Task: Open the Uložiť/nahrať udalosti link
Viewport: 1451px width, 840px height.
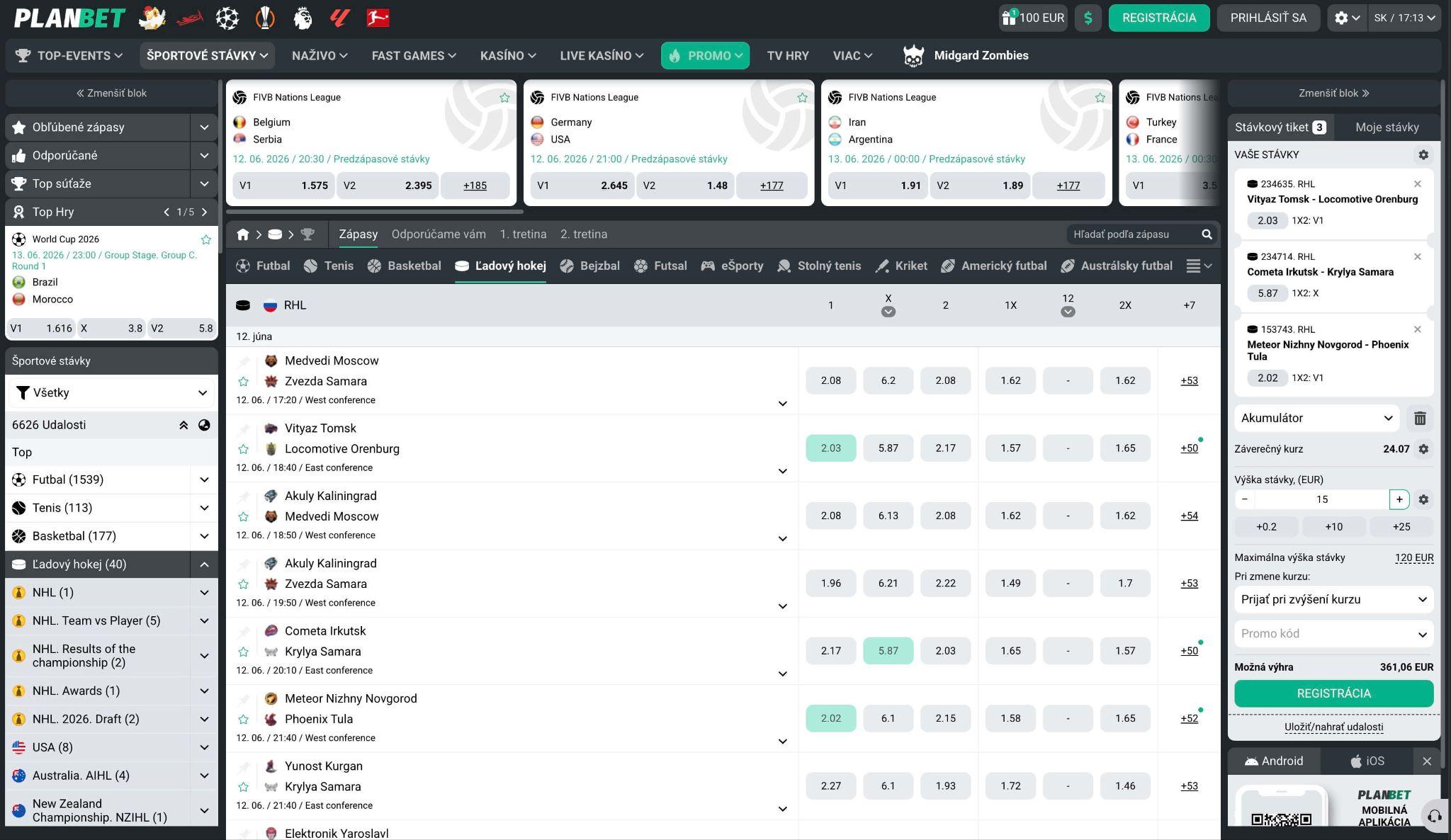Action: click(1333, 727)
